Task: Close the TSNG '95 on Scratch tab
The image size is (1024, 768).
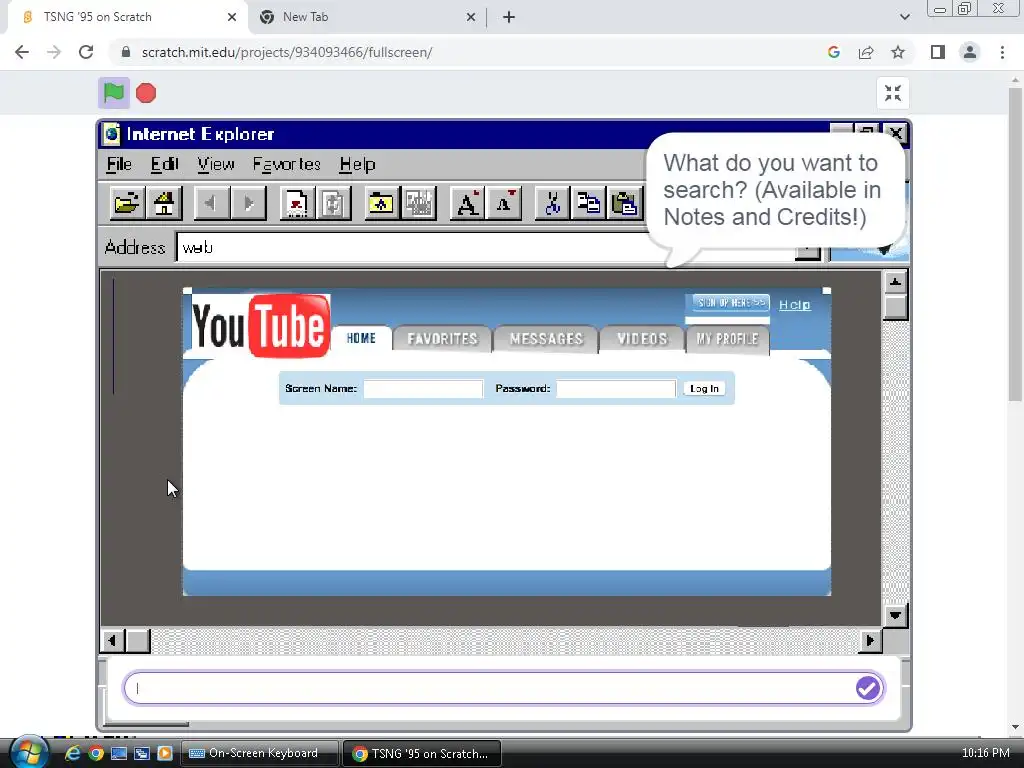Action: pyautogui.click(x=232, y=17)
